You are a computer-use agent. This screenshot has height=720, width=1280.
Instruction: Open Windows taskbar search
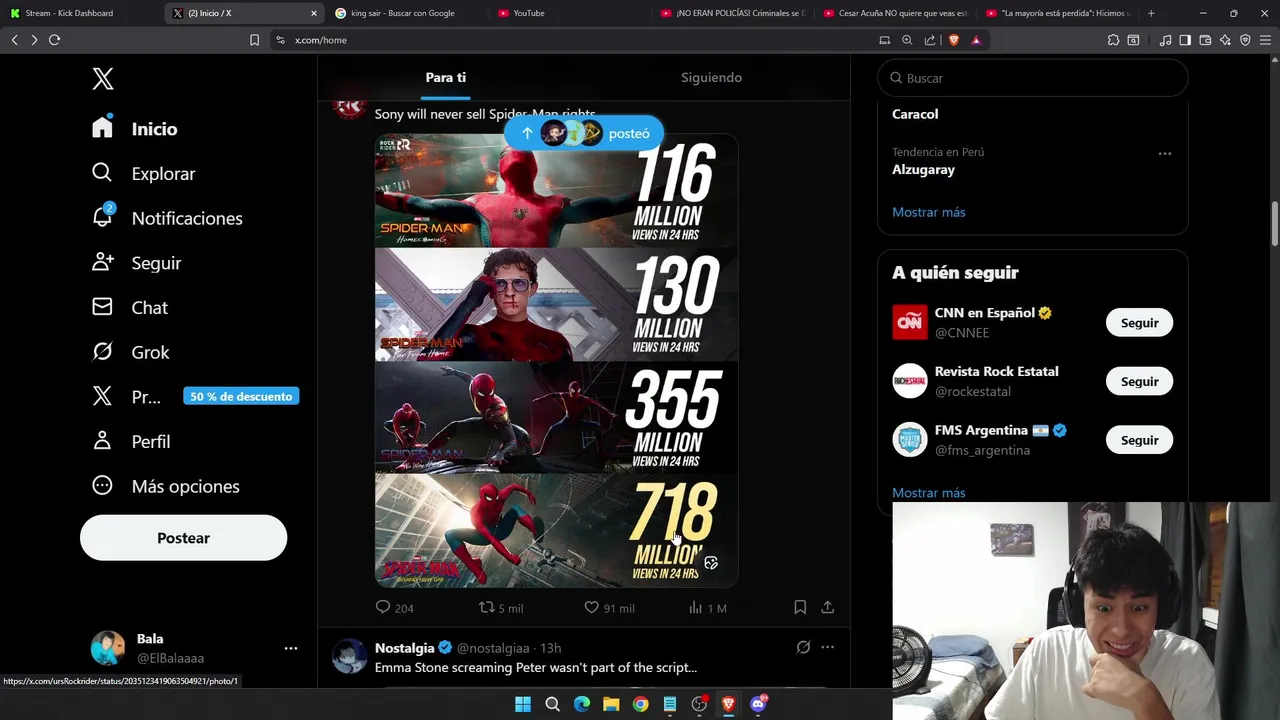point(552,704)
